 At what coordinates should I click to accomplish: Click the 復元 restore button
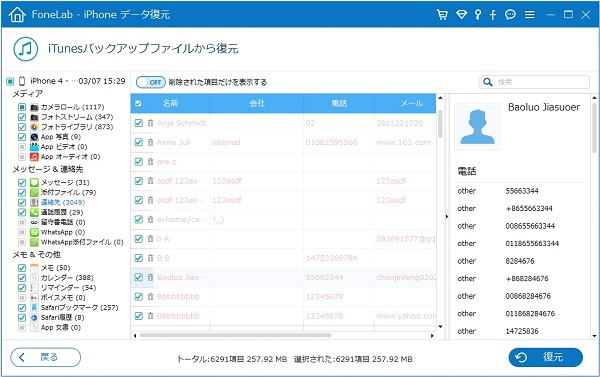click(545, 357)
